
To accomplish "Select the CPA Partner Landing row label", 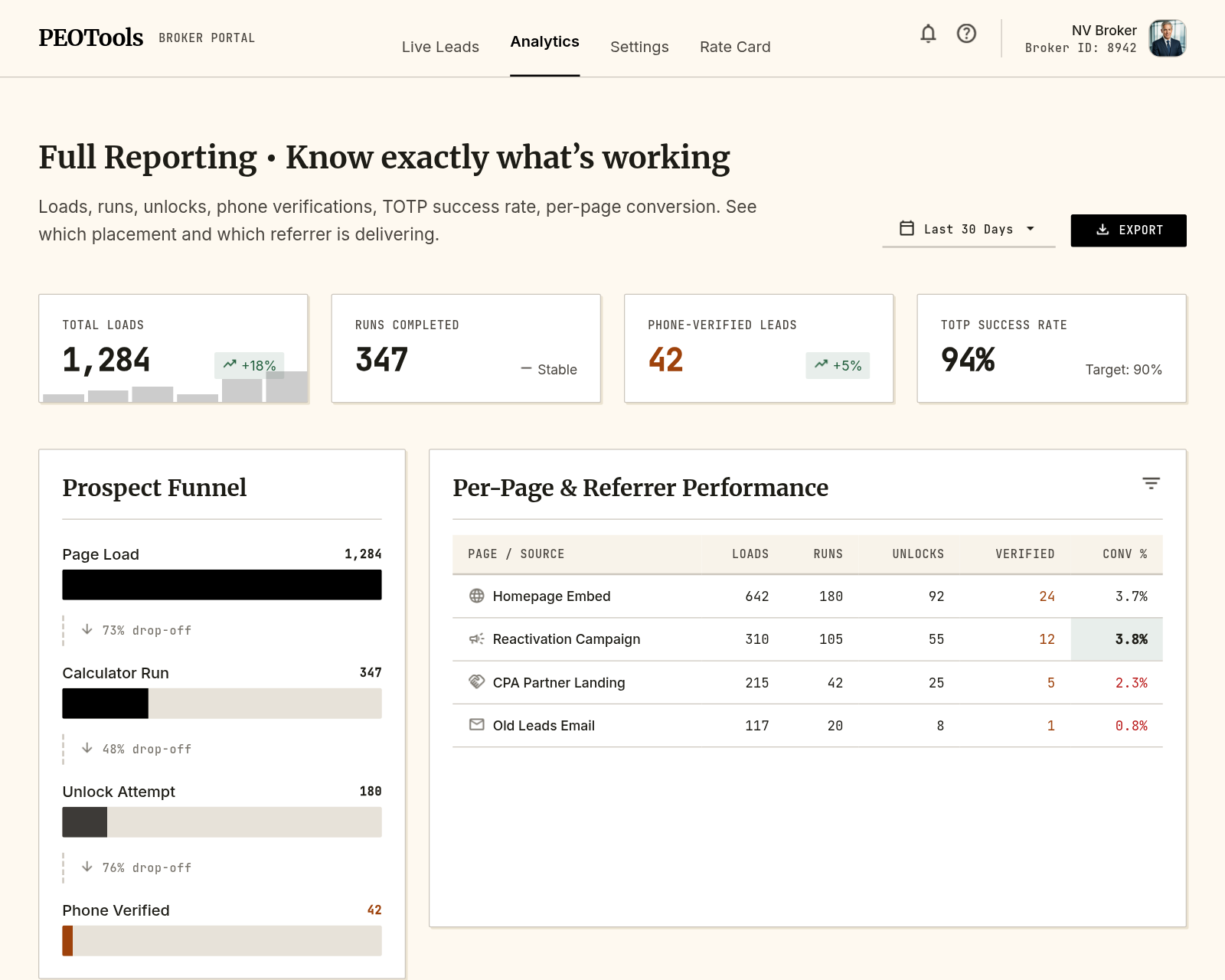I will (x=559, y=683).
